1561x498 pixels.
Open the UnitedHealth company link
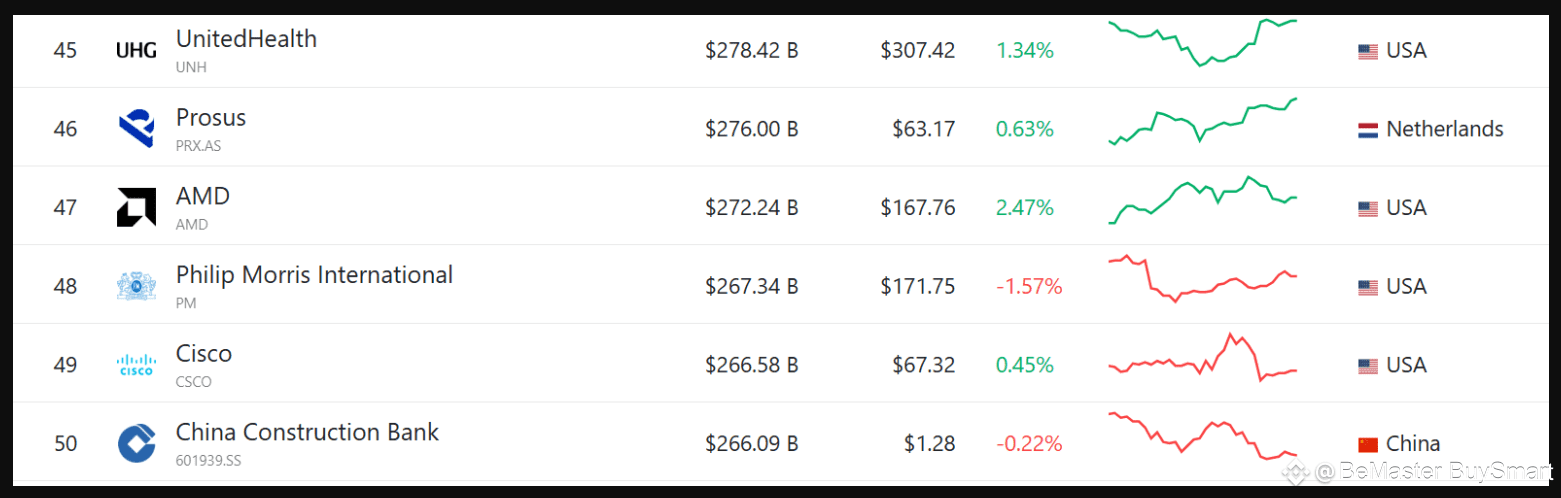[246, 39]
